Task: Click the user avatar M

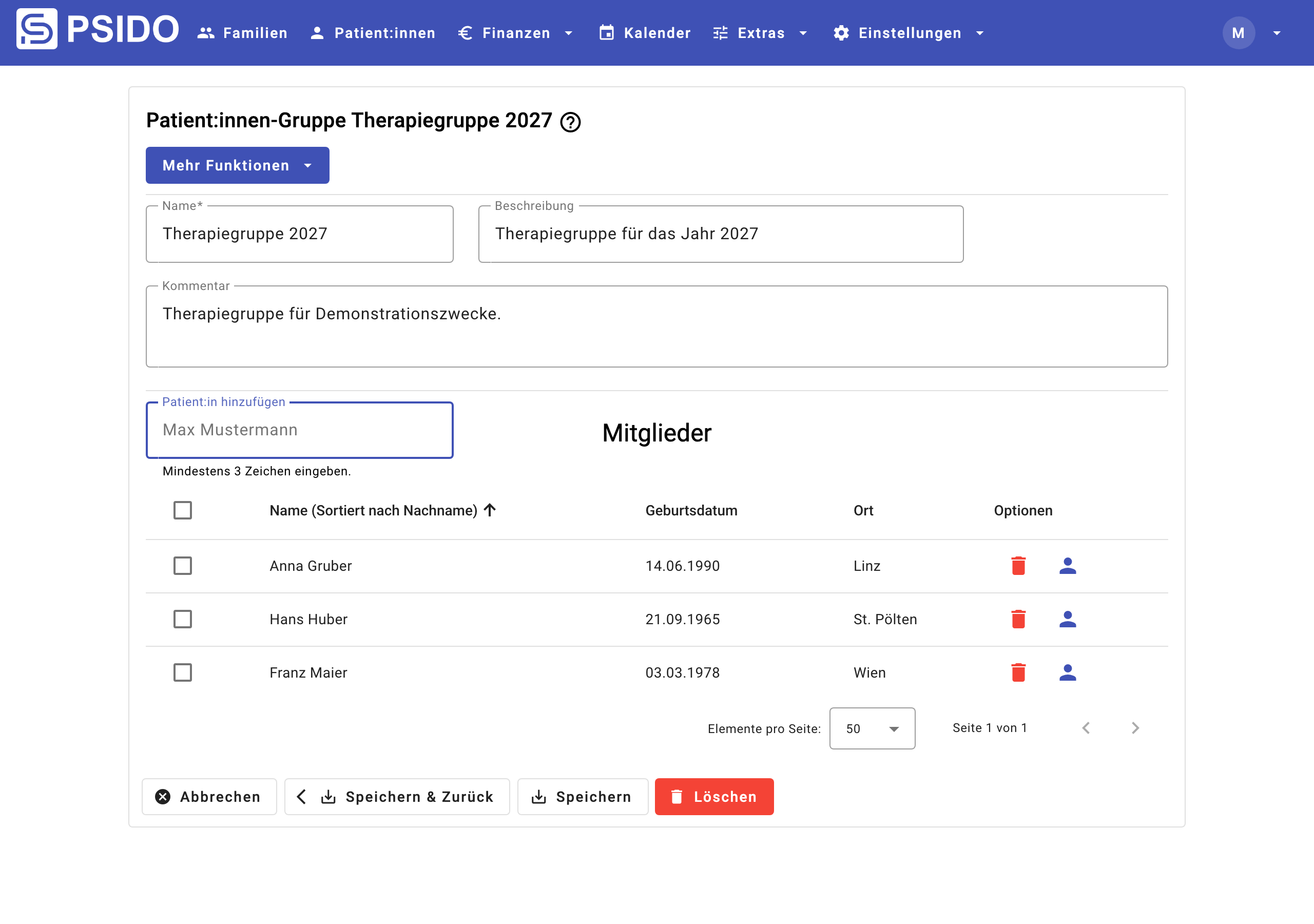Action: pyautogui.click(x=1239, y=33)
